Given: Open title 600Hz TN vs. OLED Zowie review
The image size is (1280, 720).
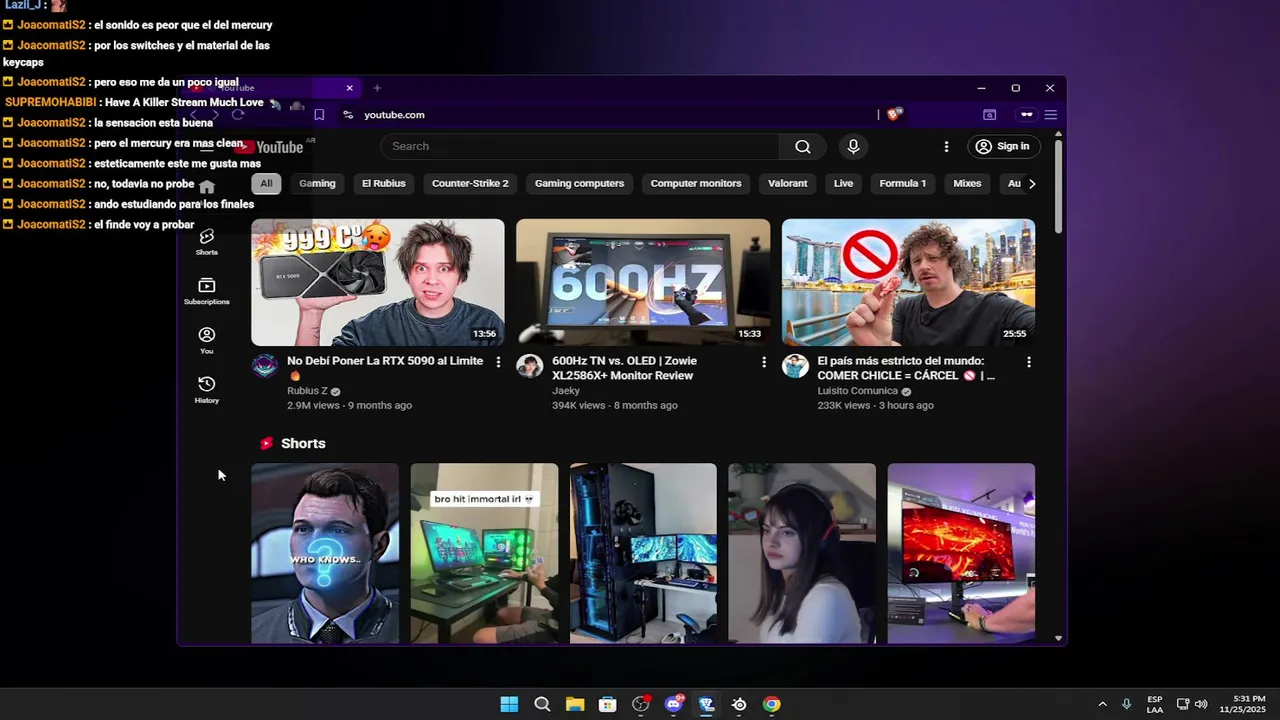Looking at the screenshot, I should pos(624,368).
